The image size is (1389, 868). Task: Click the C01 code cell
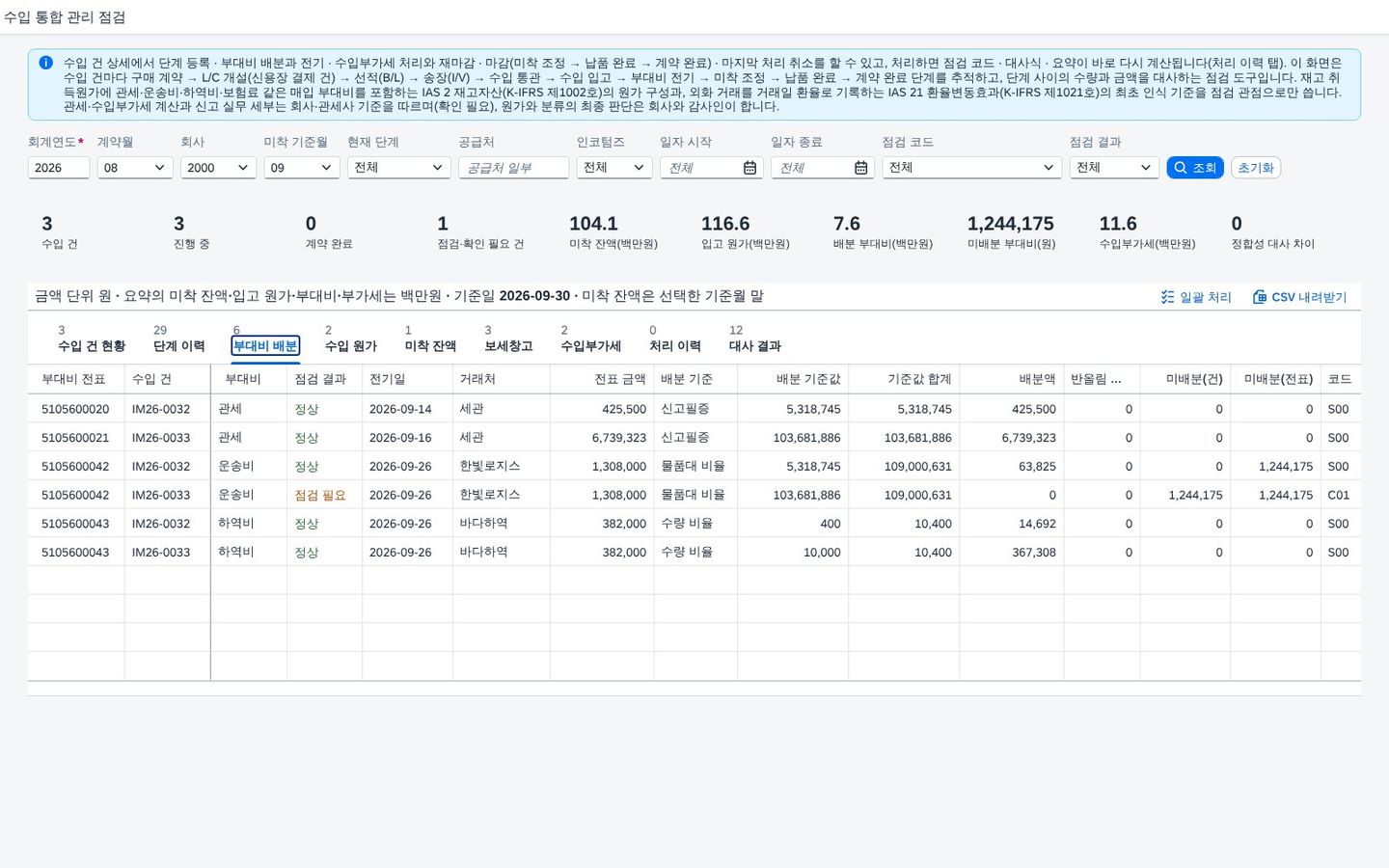[x=1339, y=495]
